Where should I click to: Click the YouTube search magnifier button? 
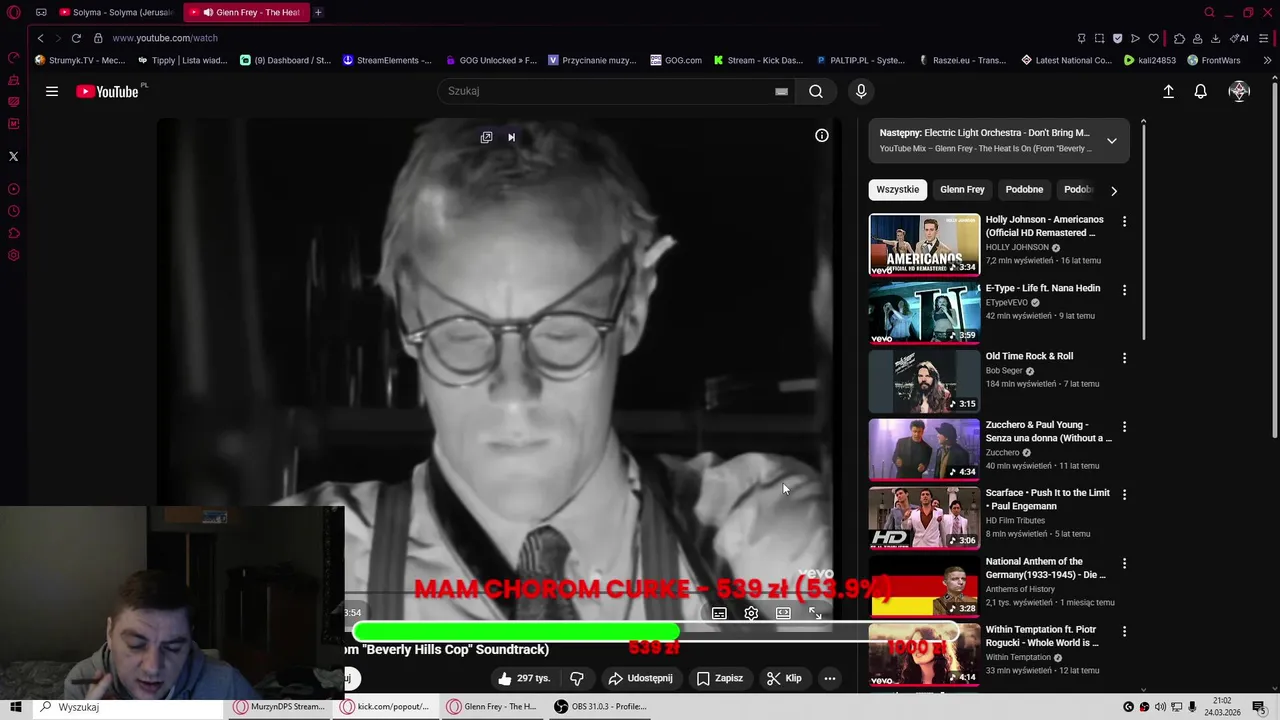[x=816, y=91]
